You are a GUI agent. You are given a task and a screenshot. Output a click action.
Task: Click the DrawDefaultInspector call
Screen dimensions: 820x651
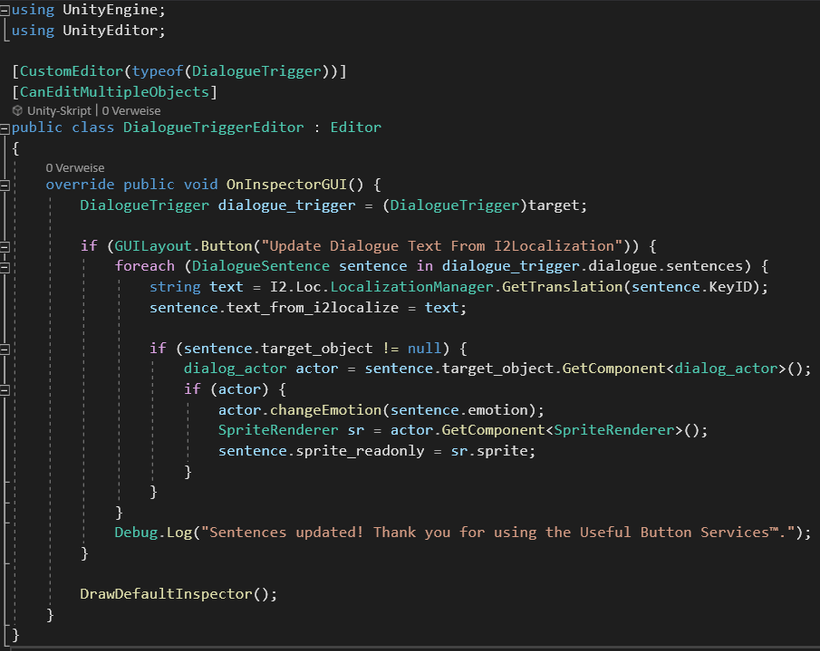click(x=166, y=594)
